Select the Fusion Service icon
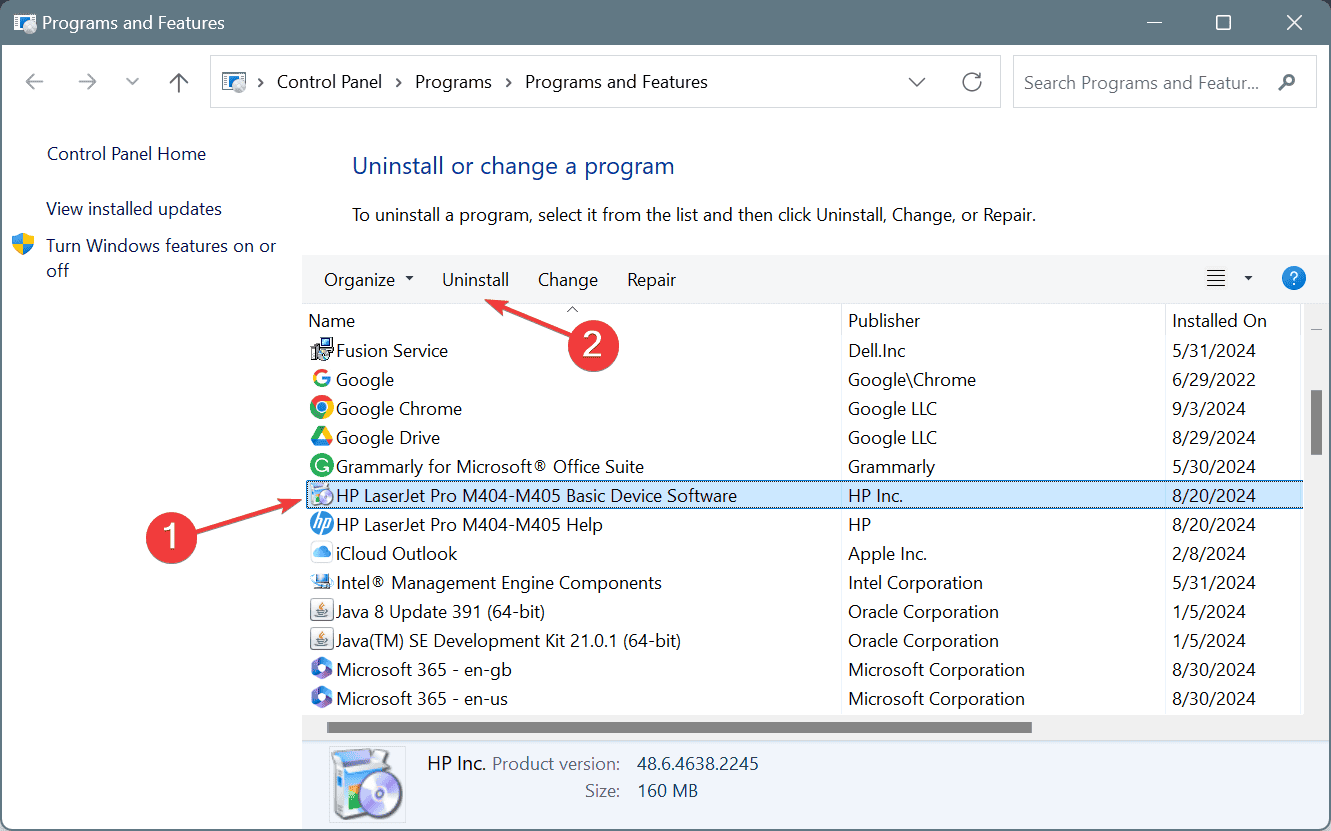This screenshot has height=831, width=1331. tap(321, 351)
